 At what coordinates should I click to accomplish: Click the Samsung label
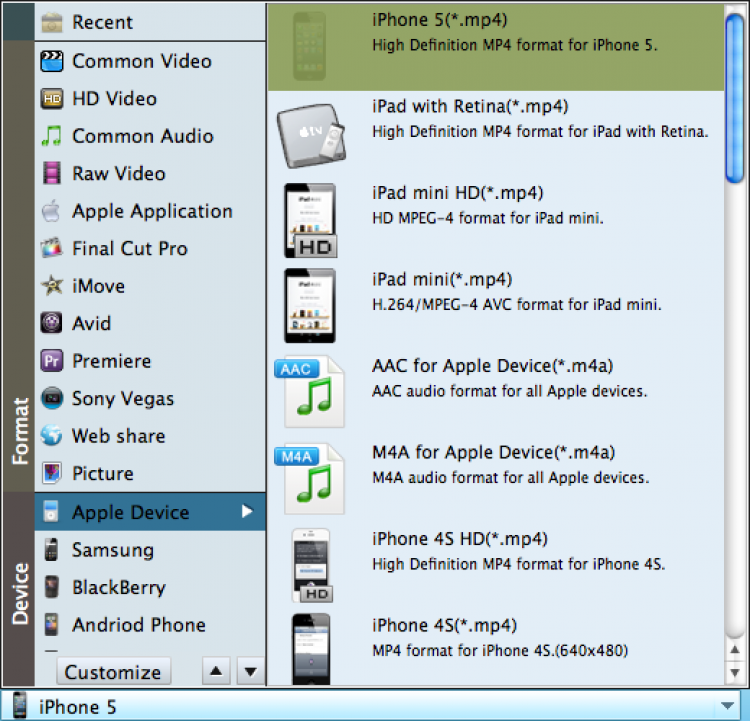[x=113, y=550]
